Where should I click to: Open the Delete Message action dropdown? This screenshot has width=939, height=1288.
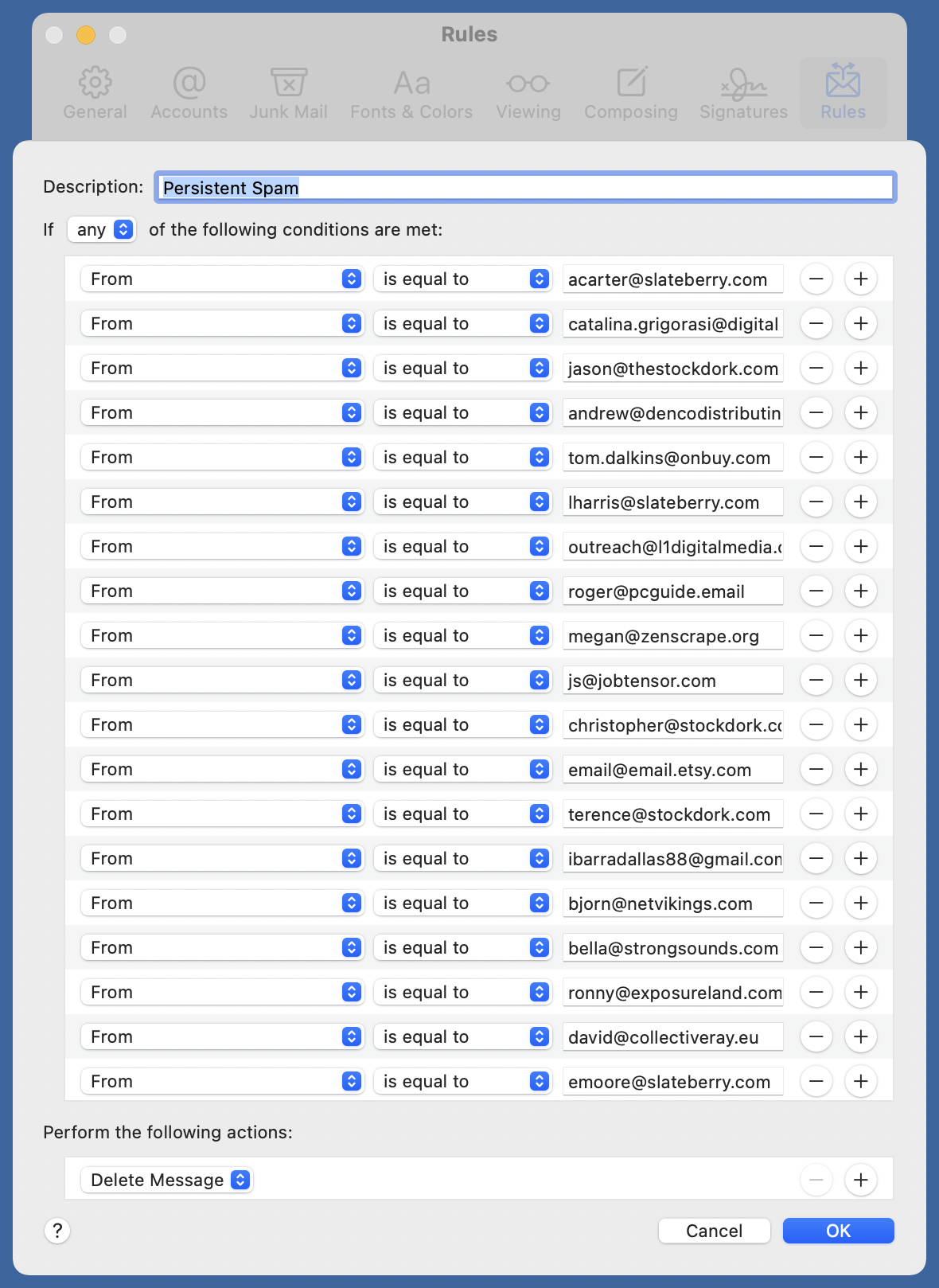coord(166,1180)
